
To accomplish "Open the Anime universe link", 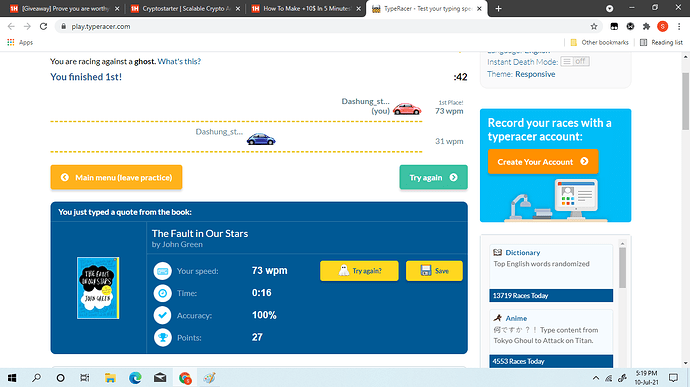I will [516, 318].
